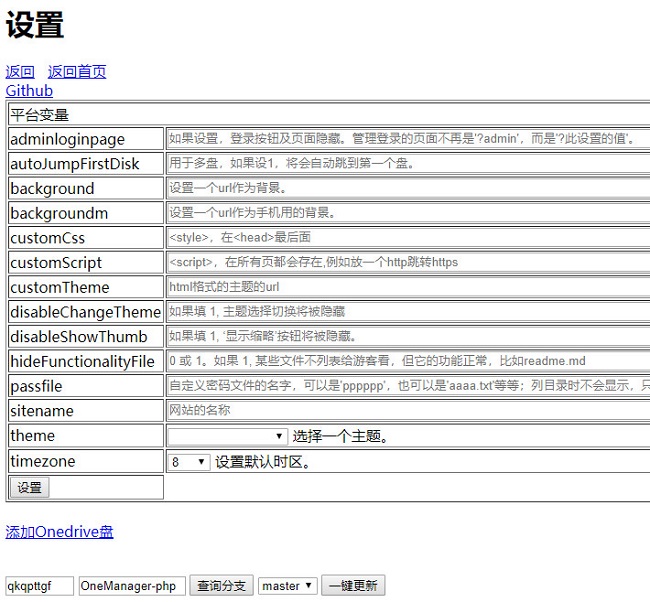Click the 选择一个主题。 description text
This screenshot has width=650, height=602.
coord(340,436)
